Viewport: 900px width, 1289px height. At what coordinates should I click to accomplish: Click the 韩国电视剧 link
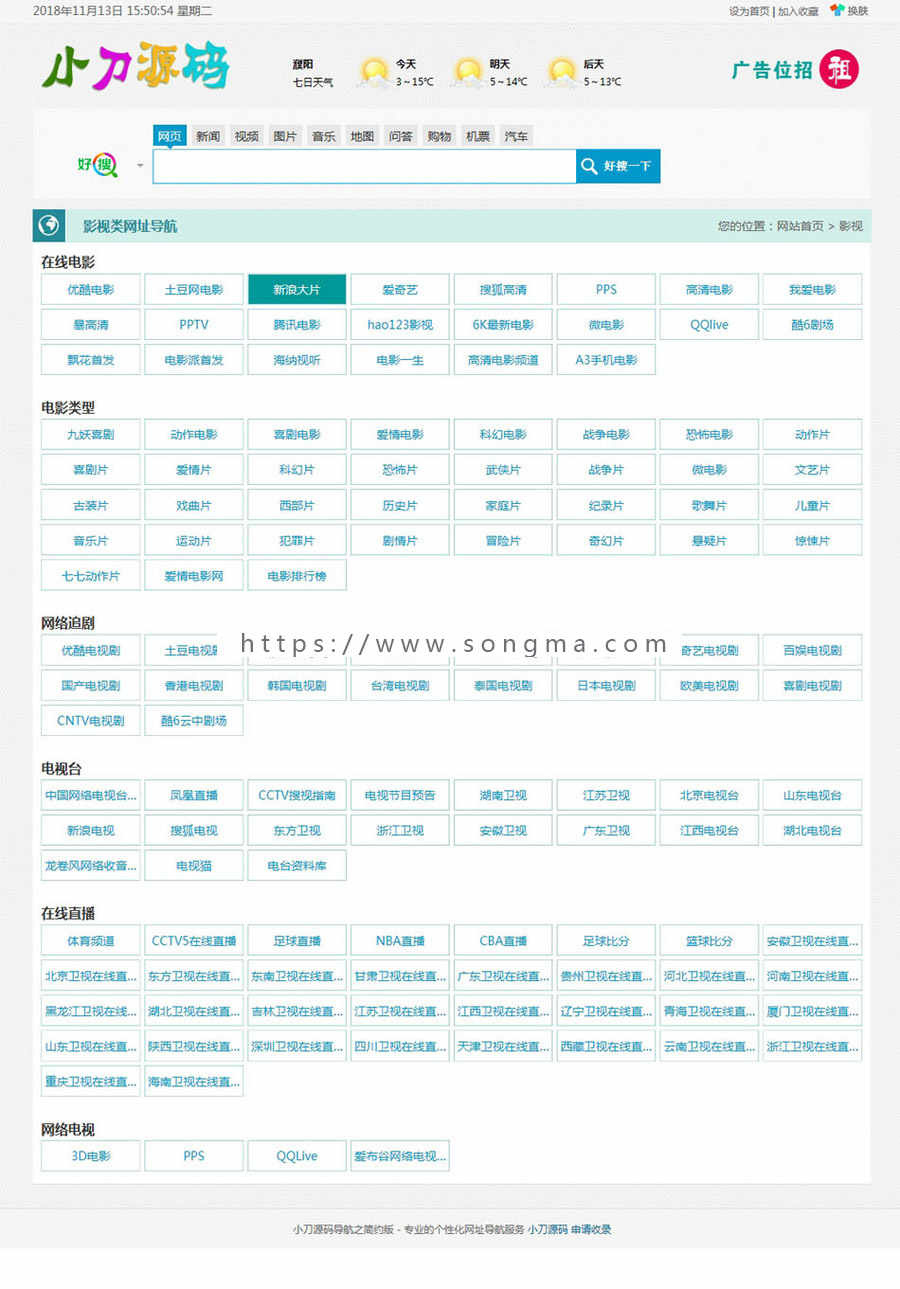click(297, 685)
